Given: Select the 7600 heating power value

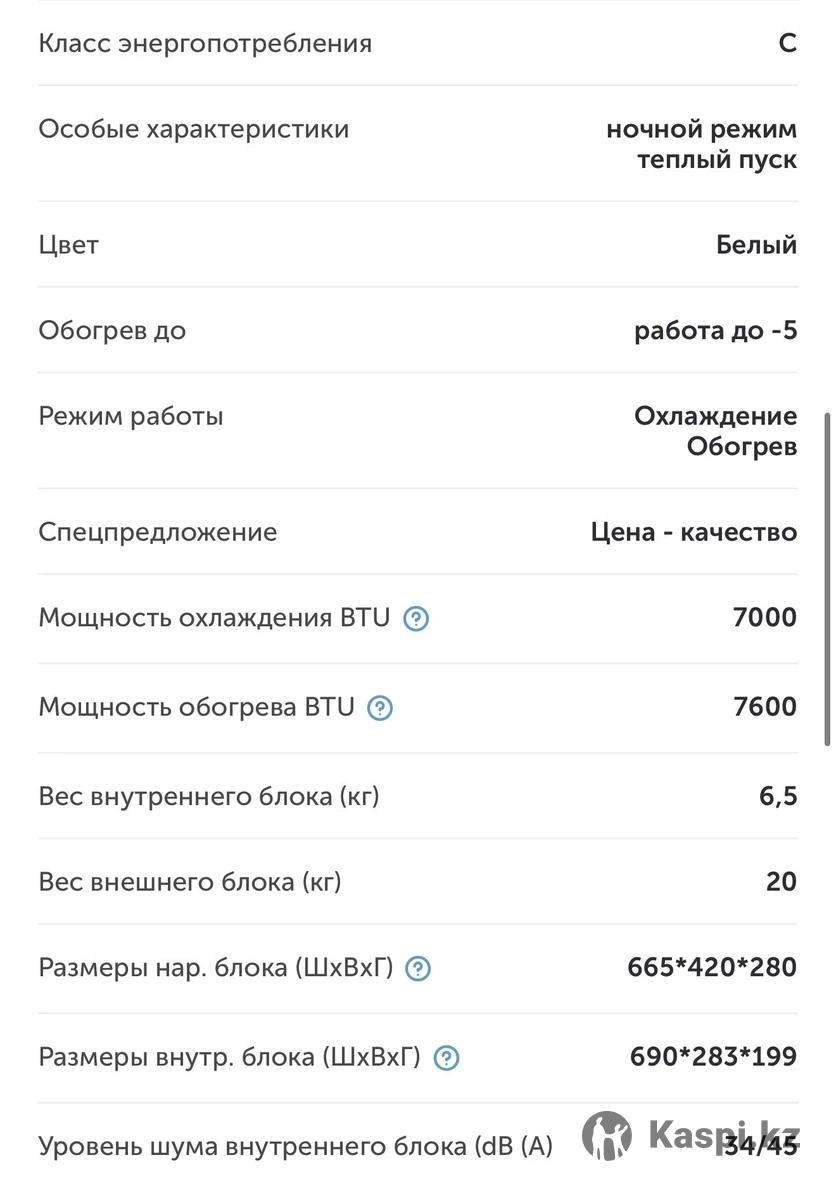Looking at the screenshot, I should coord(765,707).
